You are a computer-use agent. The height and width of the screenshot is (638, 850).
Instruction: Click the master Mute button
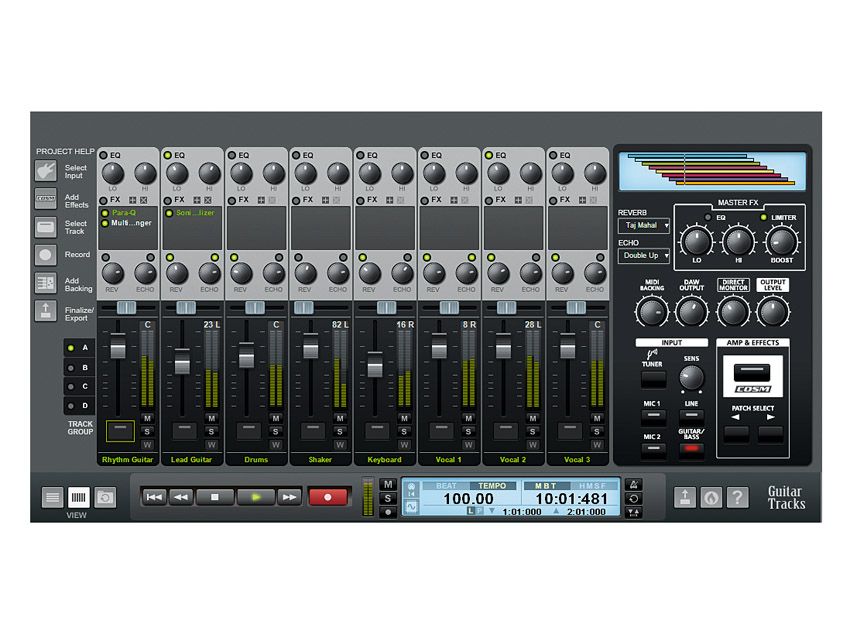pos(388,485)
